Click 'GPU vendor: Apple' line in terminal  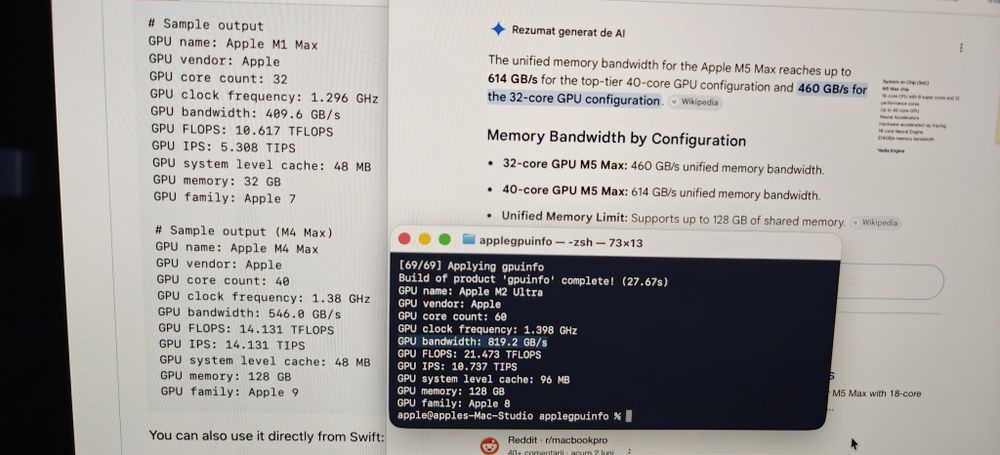449,304
